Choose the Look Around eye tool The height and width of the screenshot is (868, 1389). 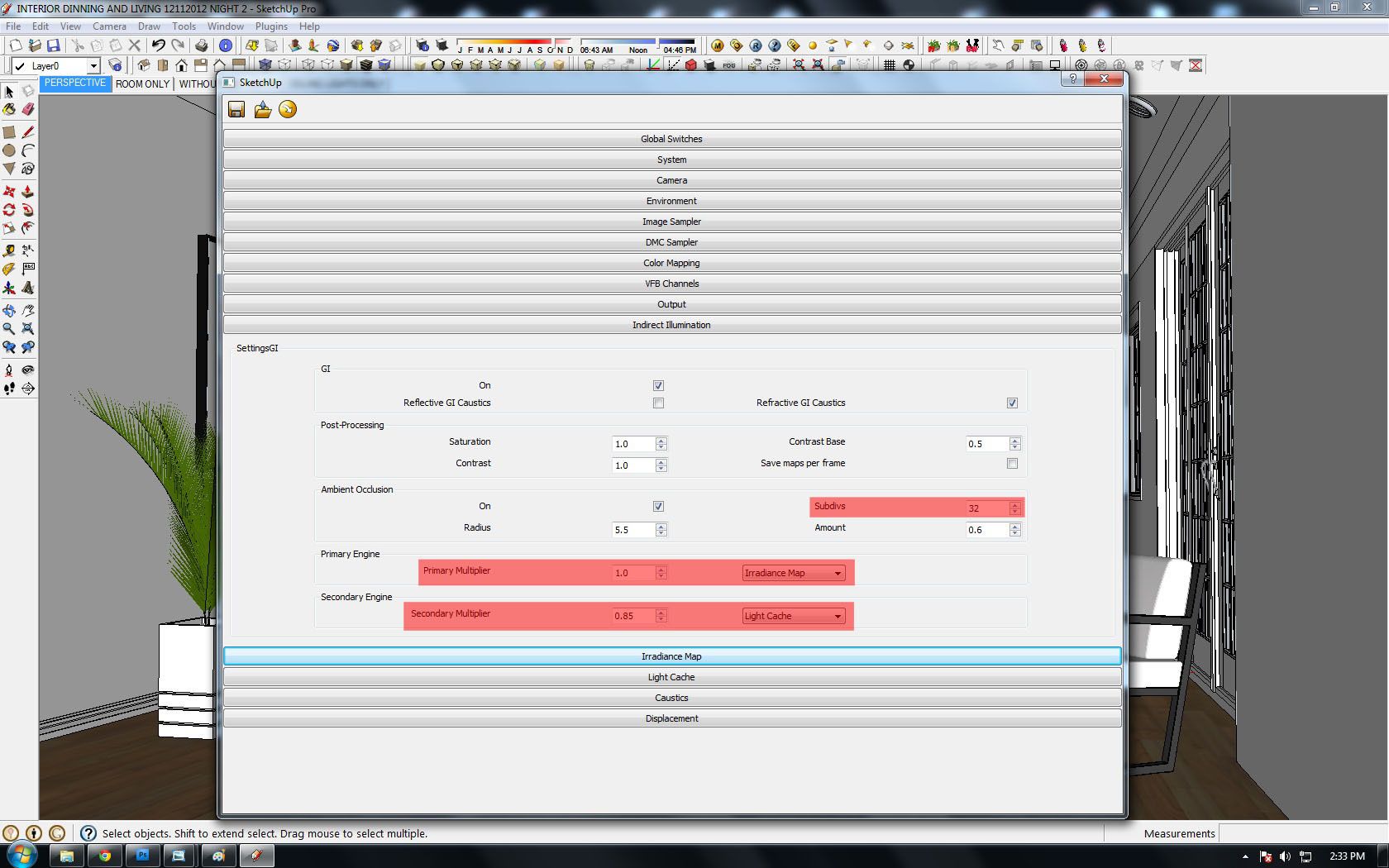tap(28, 370)
